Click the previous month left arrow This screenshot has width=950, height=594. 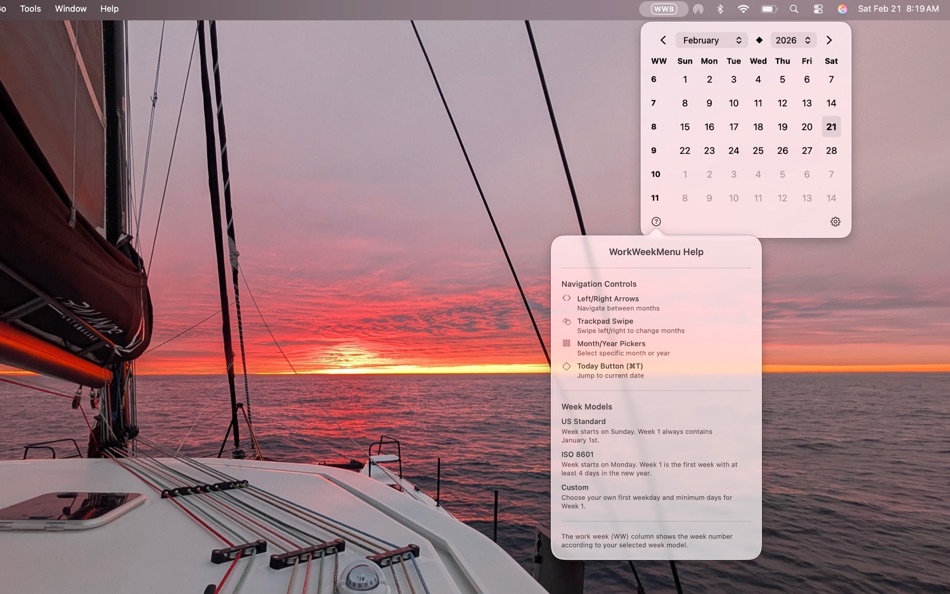(x=663, y=40)
